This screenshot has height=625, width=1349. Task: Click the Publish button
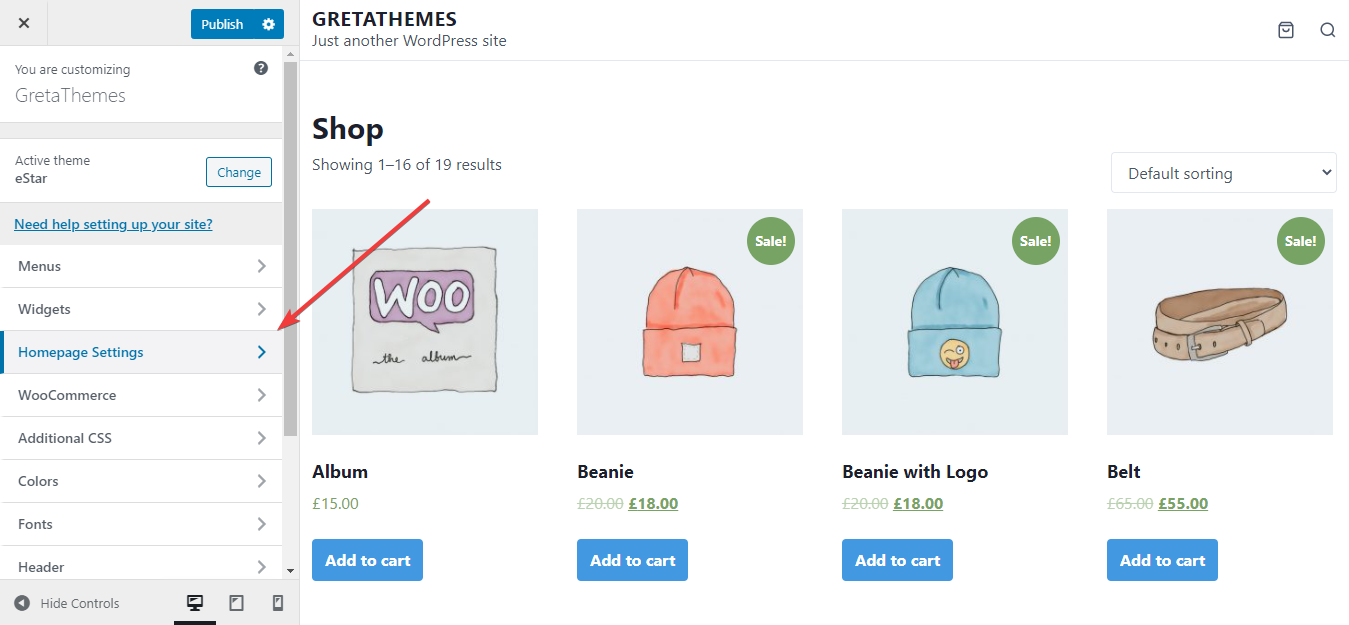click(222, 24)
